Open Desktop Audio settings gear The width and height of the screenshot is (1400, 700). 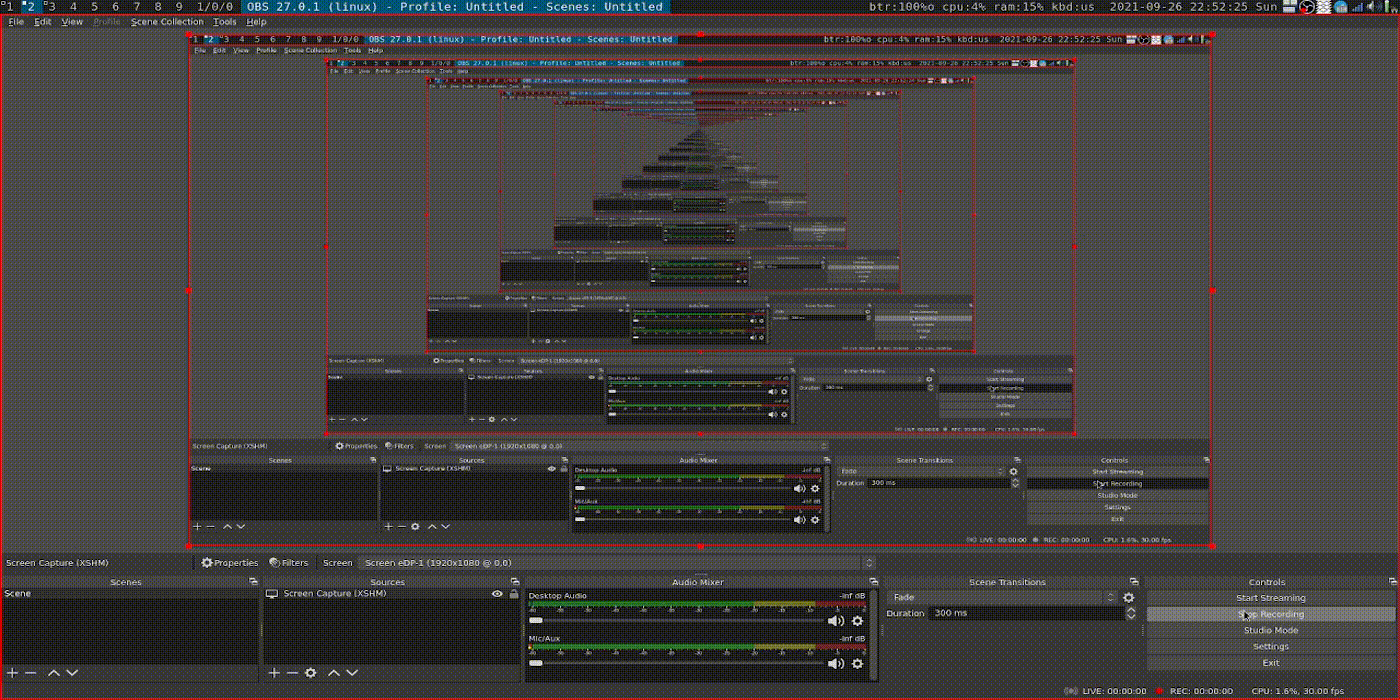tap(857, 621)
